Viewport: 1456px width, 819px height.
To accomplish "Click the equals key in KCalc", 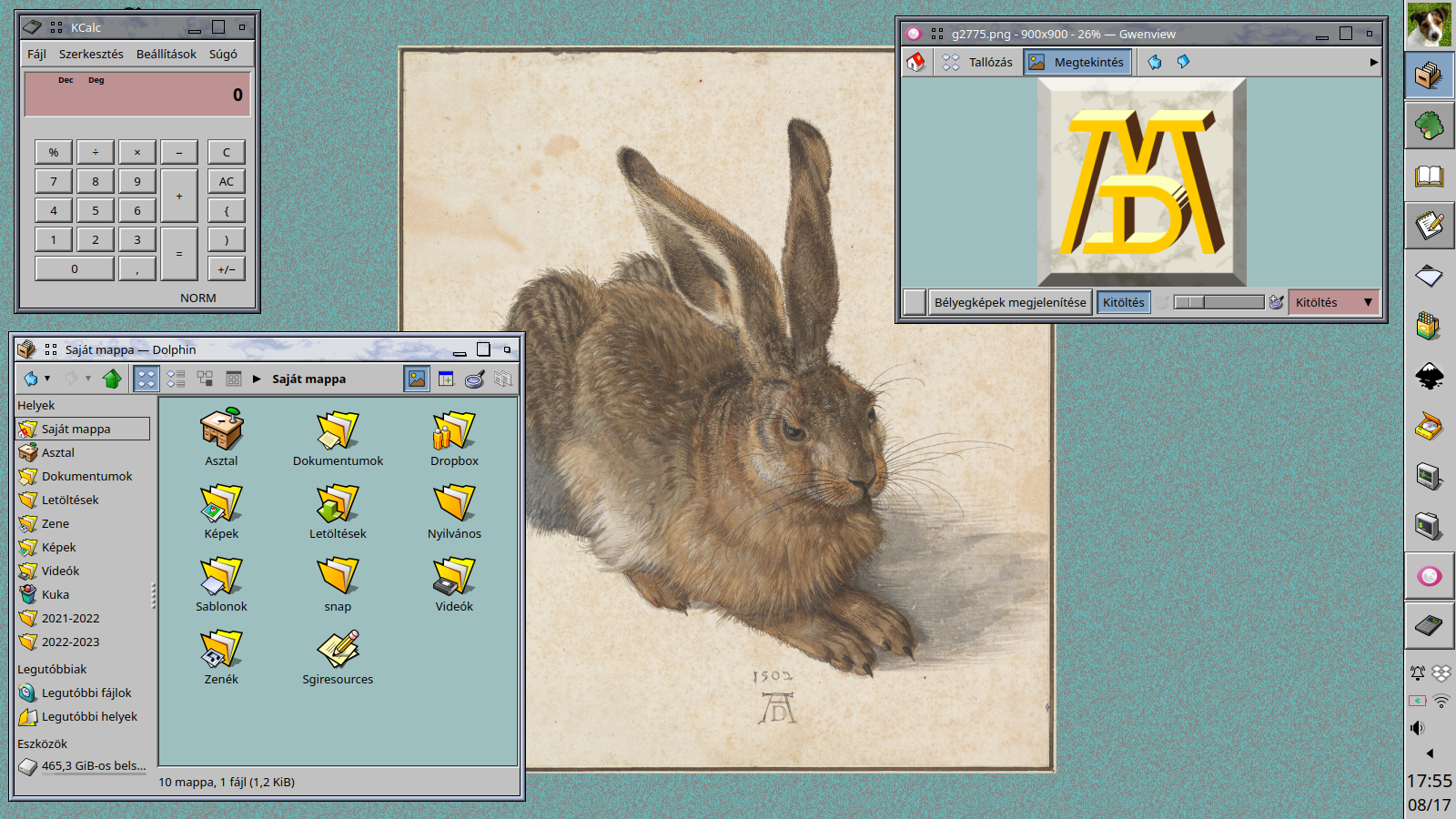I will (179, 254).
